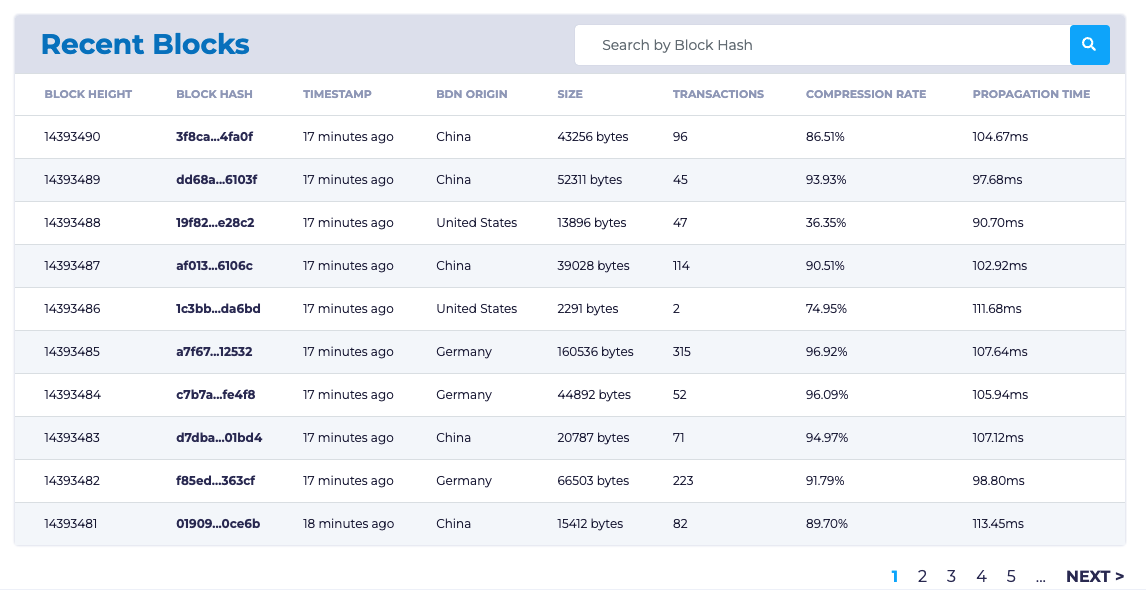Screen dimensions: 1146x590
Task: Jump to page 5 in pagination
Action: pos(1011,576)
